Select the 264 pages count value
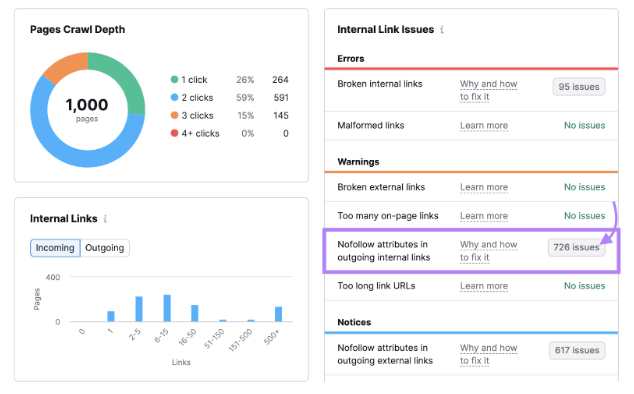Viewport: 634px width, 394px height. click(x=280, y=80)
